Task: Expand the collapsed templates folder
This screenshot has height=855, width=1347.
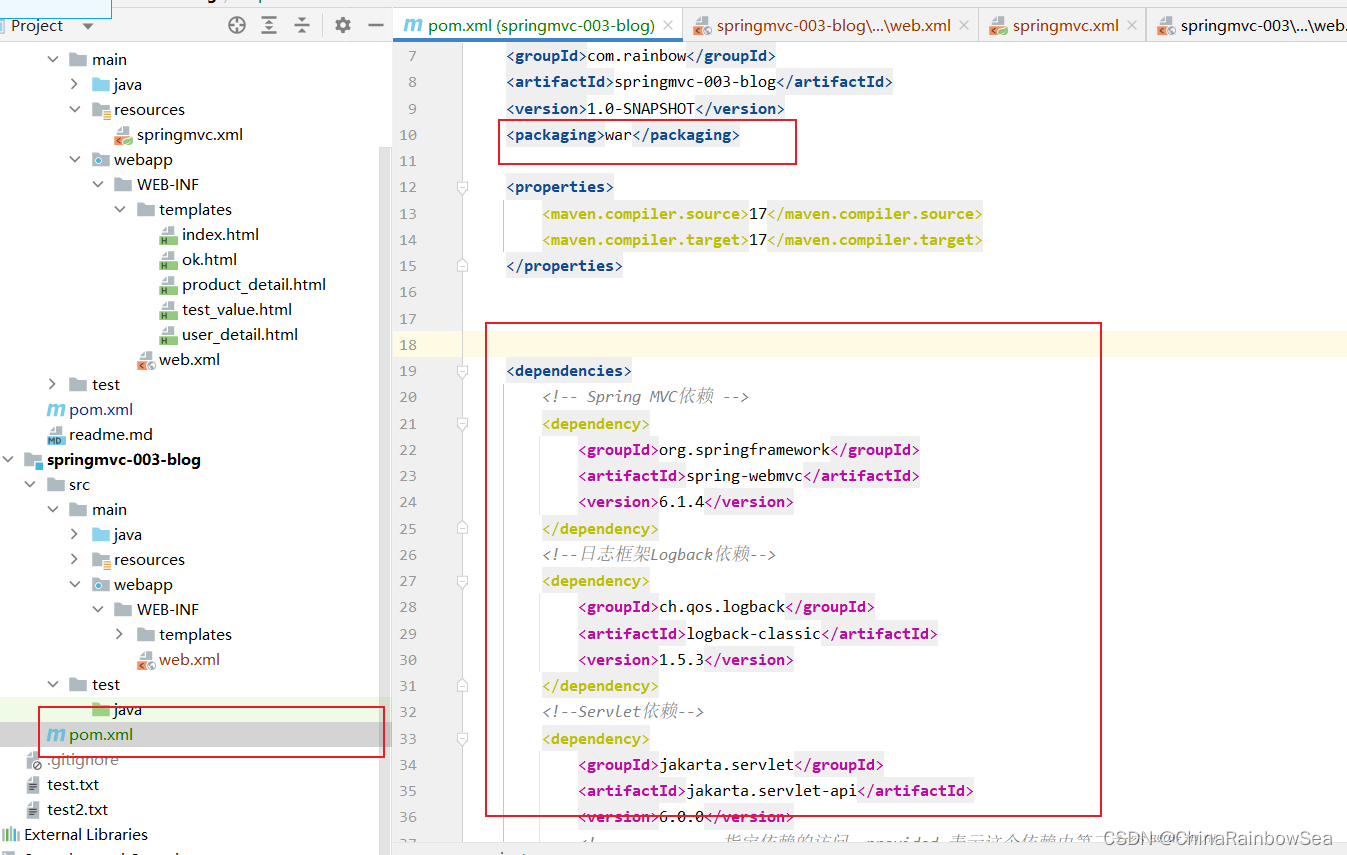Action: (x=120, y=635)
